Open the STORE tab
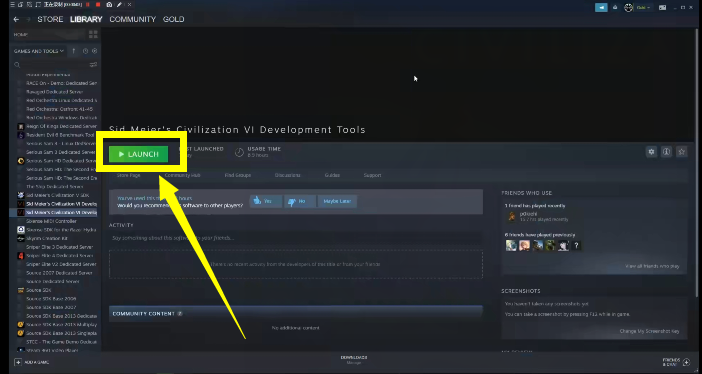 (x=50, y=19)
